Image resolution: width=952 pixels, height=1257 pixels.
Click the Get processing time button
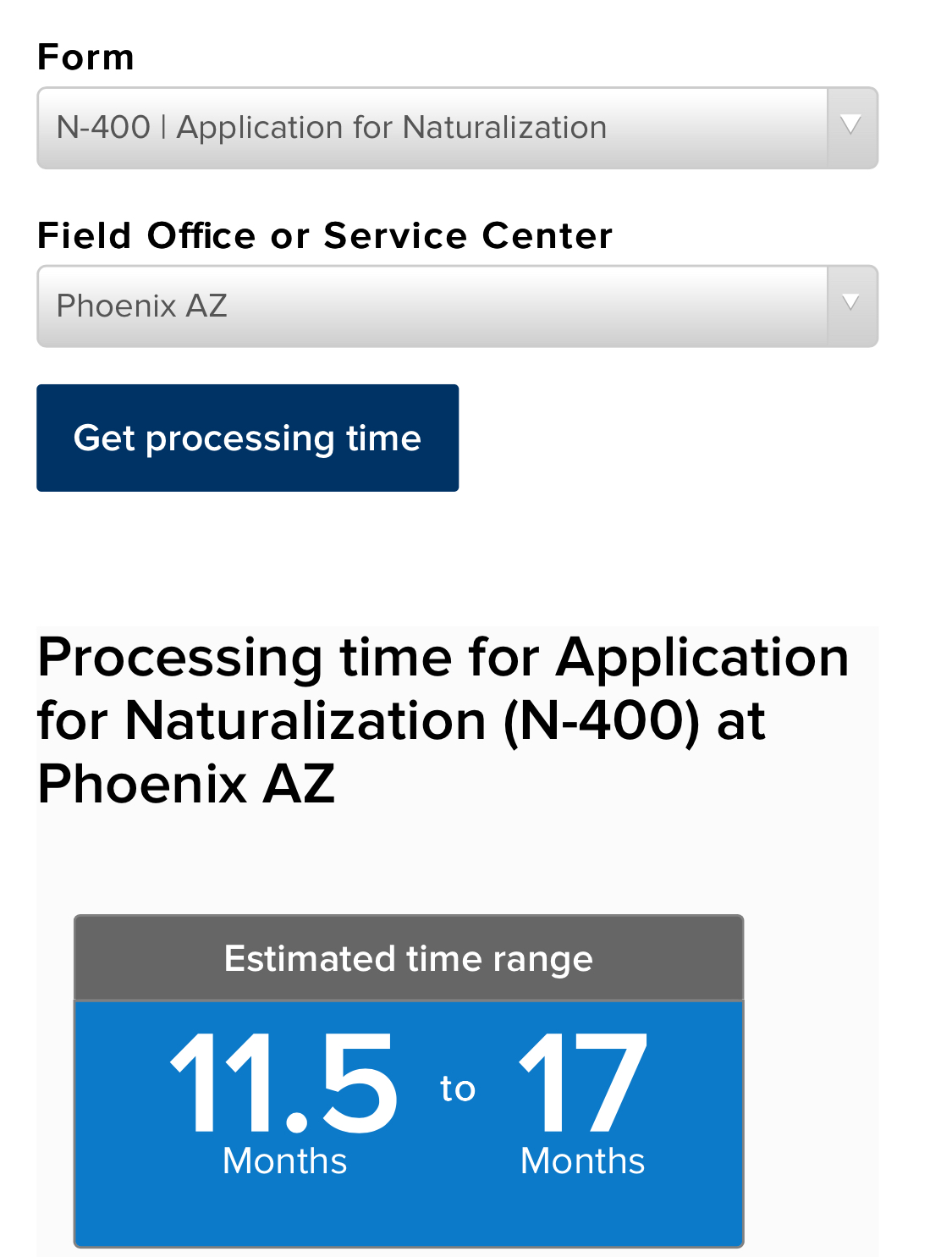pyautogui.click(x=247, y=438)
